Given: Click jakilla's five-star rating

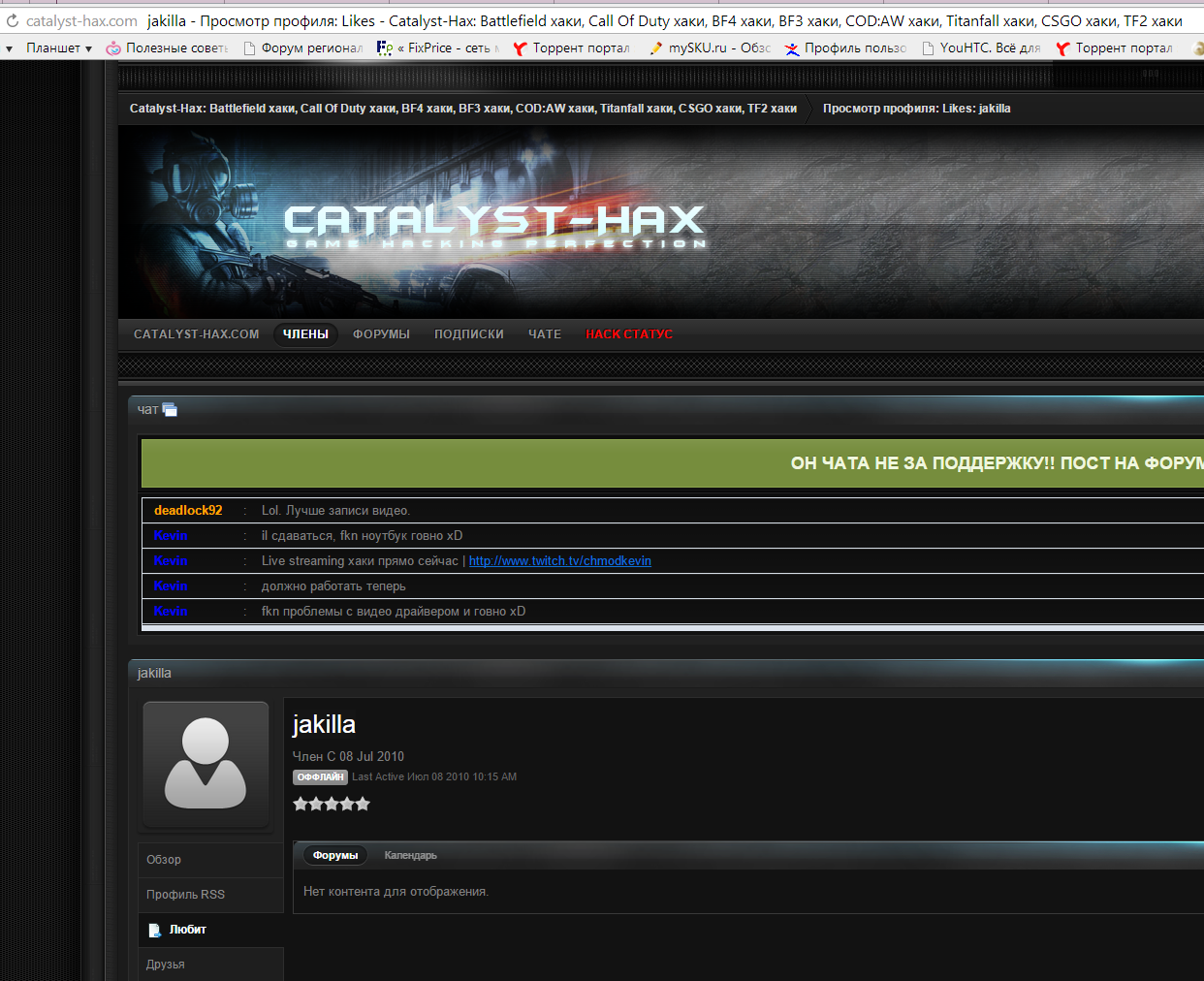Looking at the screenshot, I should pos(332,804).
